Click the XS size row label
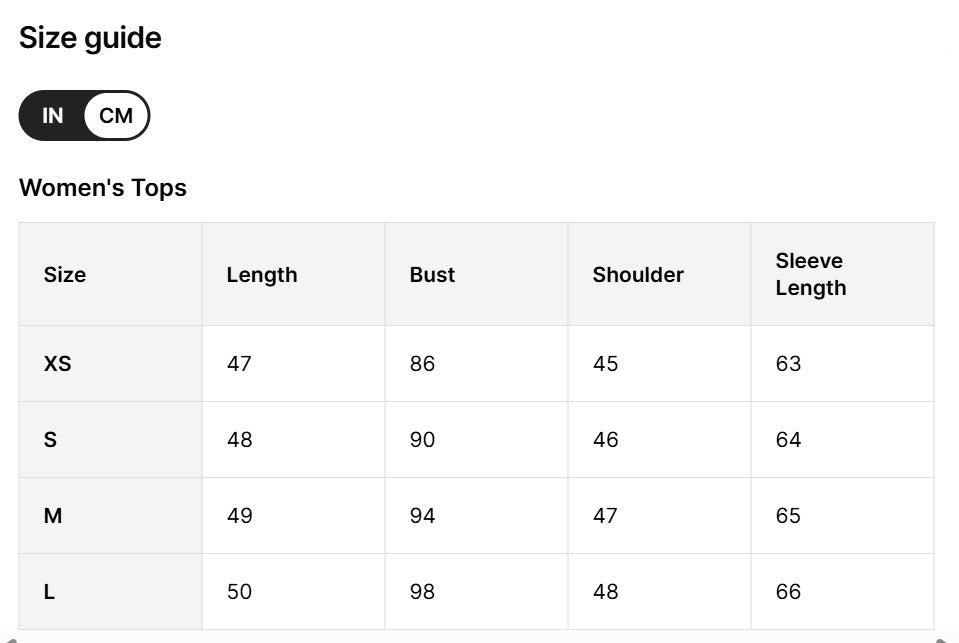The width and height of the screenshot is (959, 643). click(x=58, y=364)
